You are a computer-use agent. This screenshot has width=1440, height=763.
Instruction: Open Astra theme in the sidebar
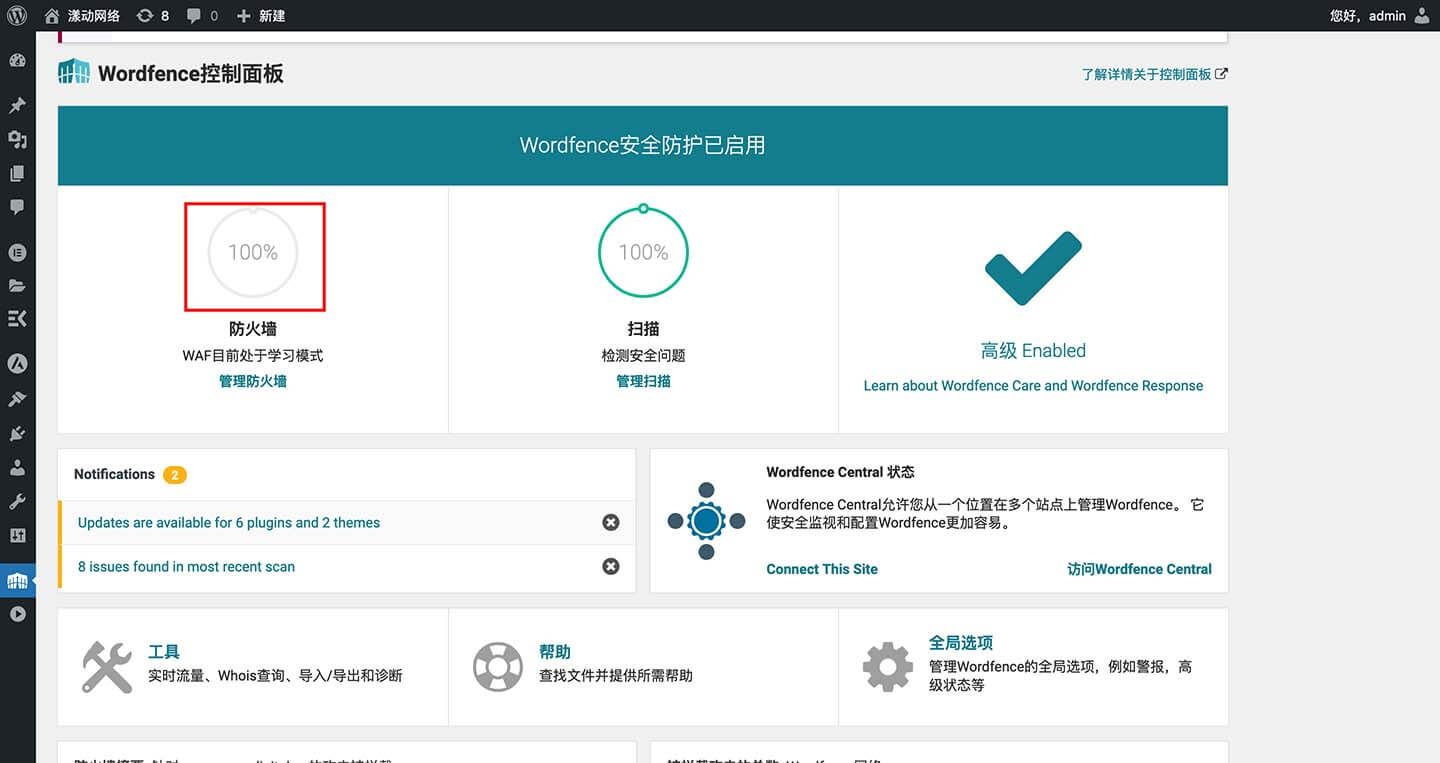pyautogui.click(x=17, y=363)
